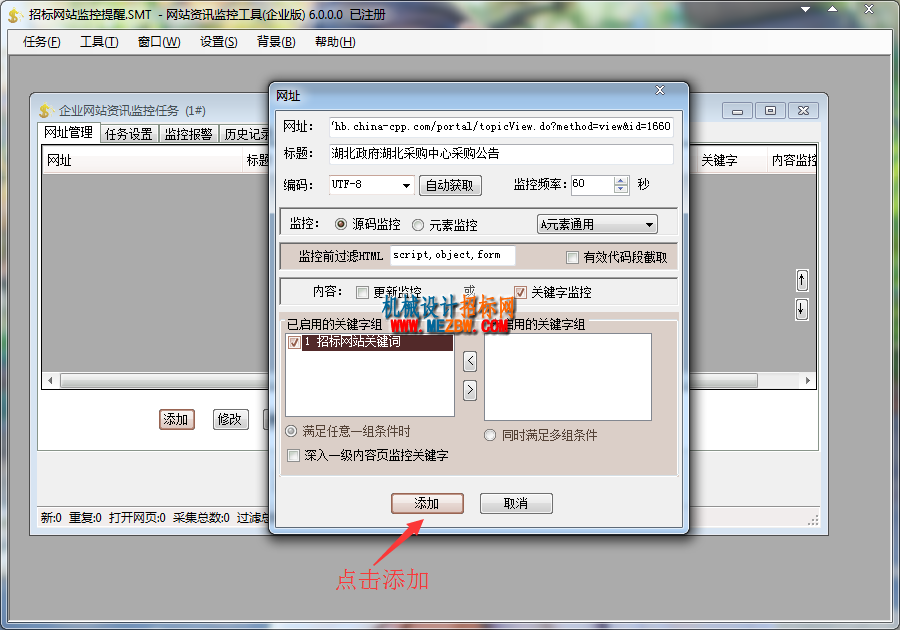Open the 背景(B) menu
Screen dimensions: 900x630
(x=276, y=42)
